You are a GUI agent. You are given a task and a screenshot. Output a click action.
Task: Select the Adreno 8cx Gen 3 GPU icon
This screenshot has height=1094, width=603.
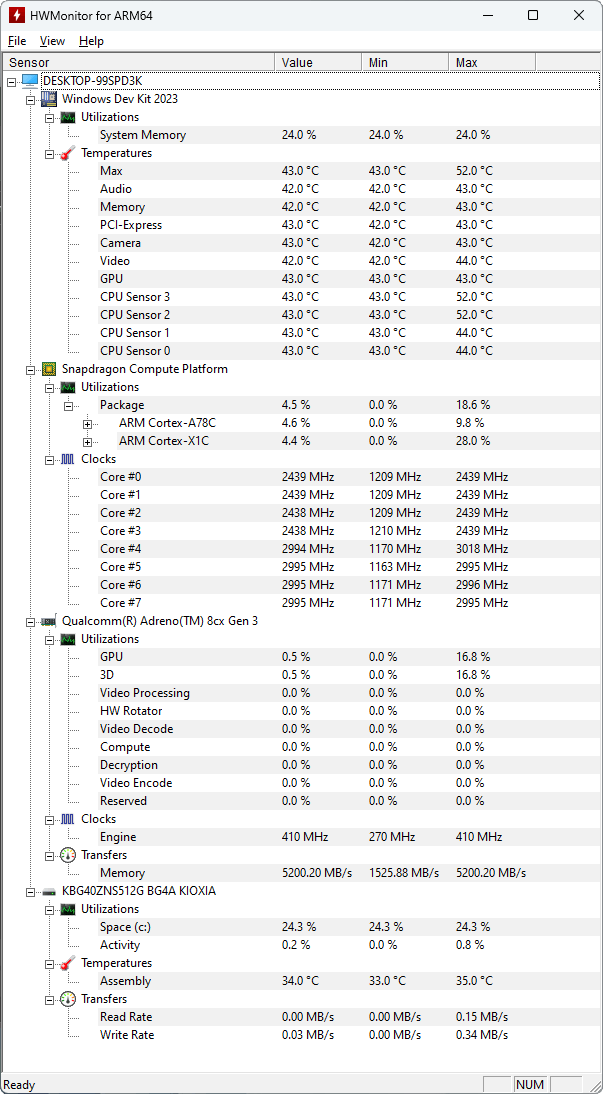(x=49, y=620)
